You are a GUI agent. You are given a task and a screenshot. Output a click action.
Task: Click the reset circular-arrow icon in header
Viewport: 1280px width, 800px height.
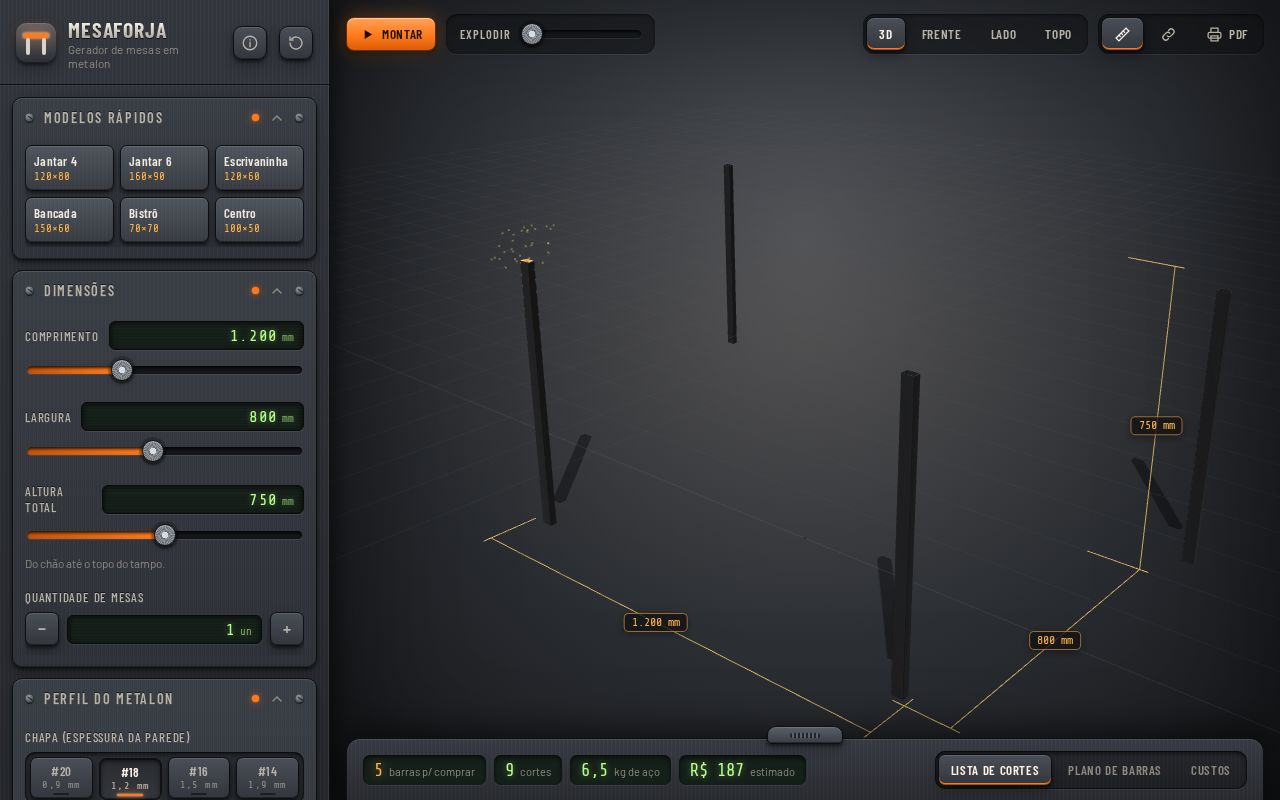click(x=296, y=43)
